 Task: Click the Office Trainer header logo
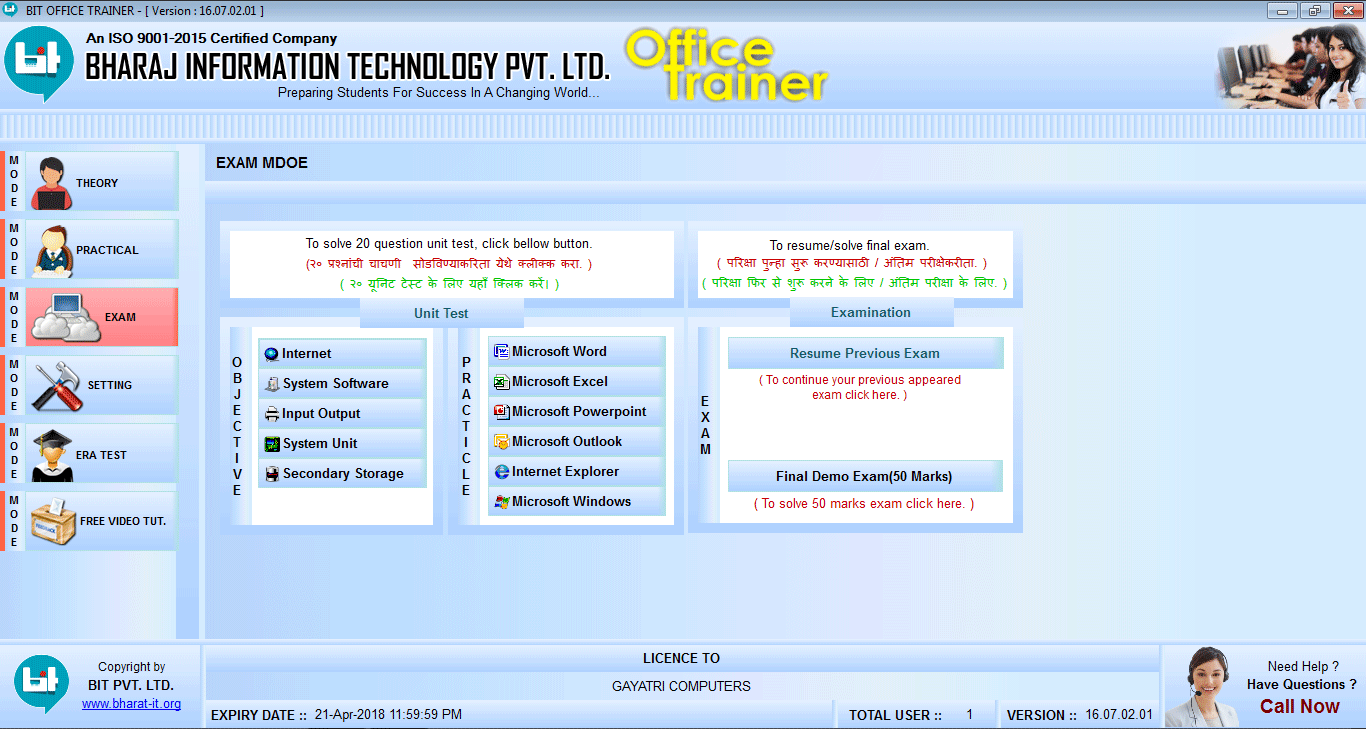727,66
